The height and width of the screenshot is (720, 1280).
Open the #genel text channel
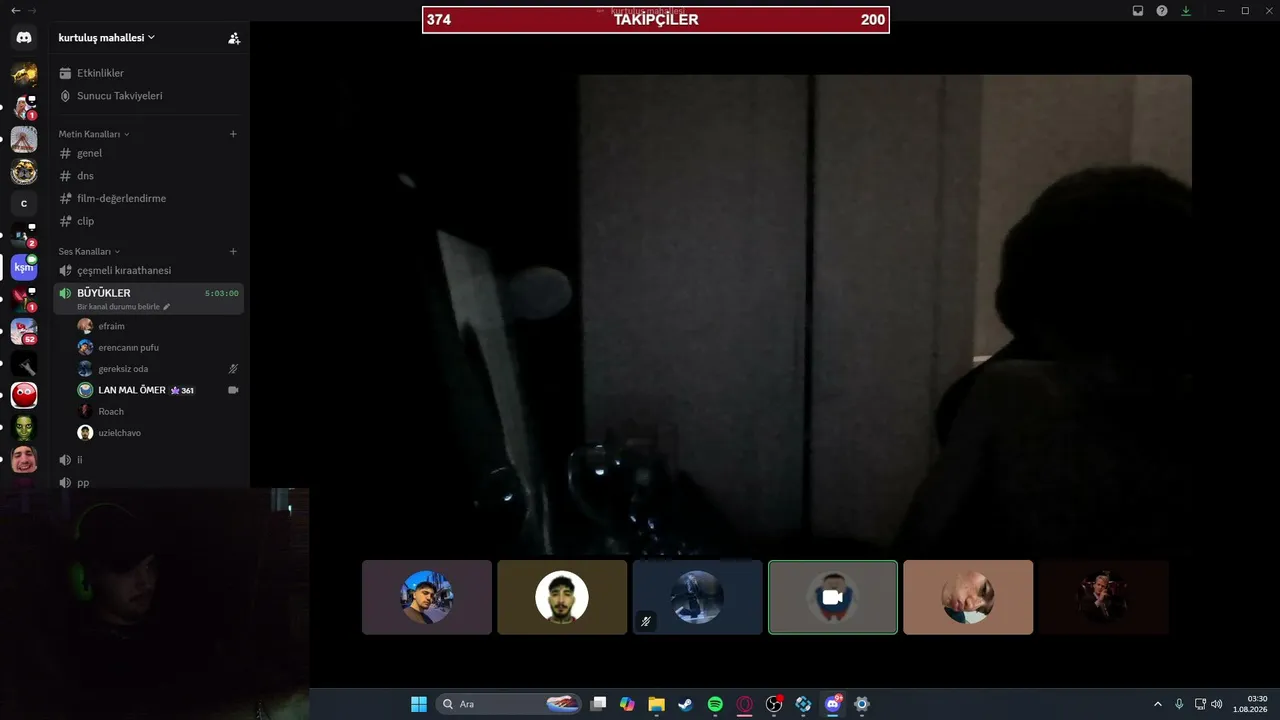point(148,153)
